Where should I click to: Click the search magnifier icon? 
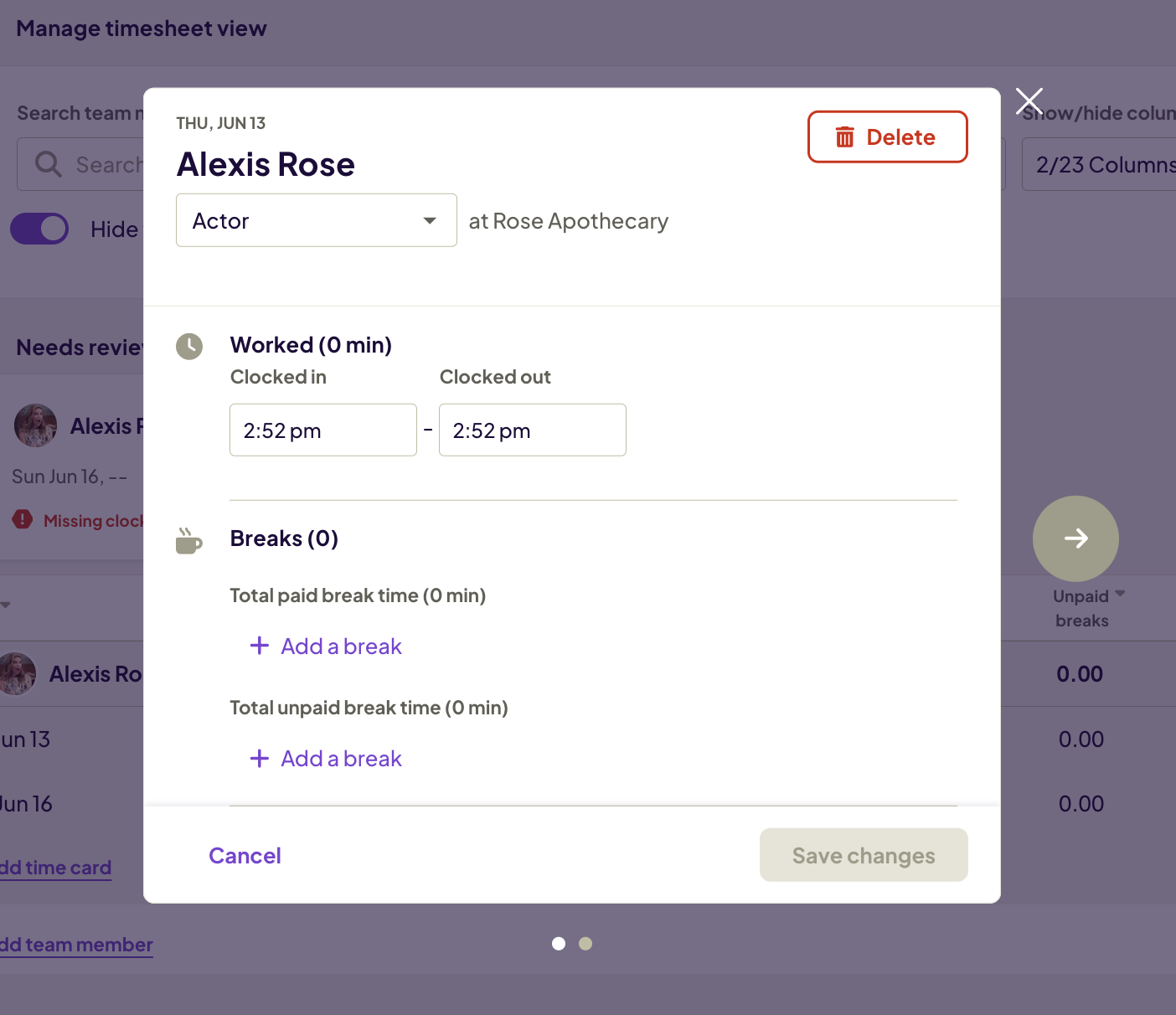point(49,164)
